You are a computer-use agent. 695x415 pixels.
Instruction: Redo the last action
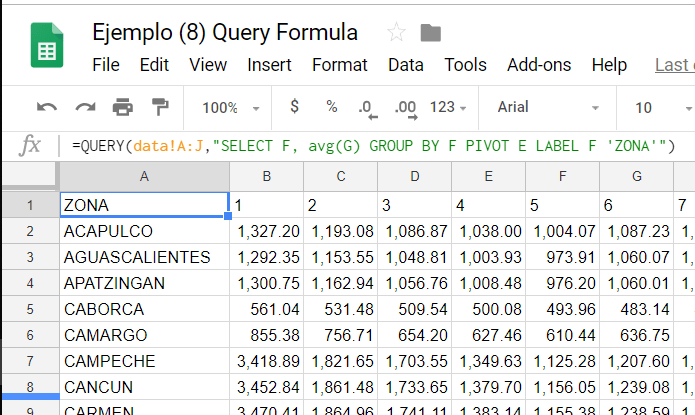(x=85, y=107)
